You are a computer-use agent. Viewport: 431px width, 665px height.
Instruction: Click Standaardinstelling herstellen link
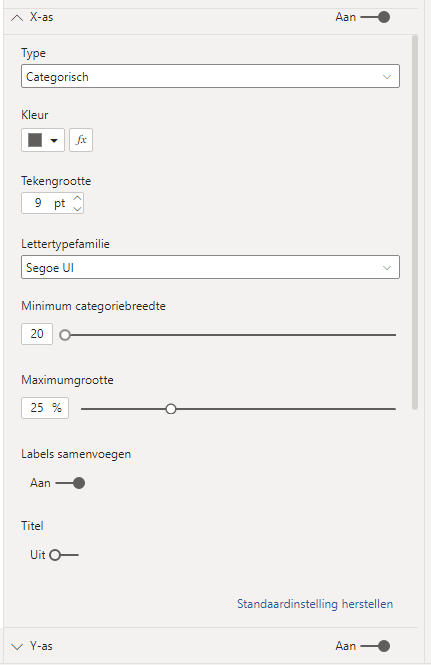[x=315, y=604]
